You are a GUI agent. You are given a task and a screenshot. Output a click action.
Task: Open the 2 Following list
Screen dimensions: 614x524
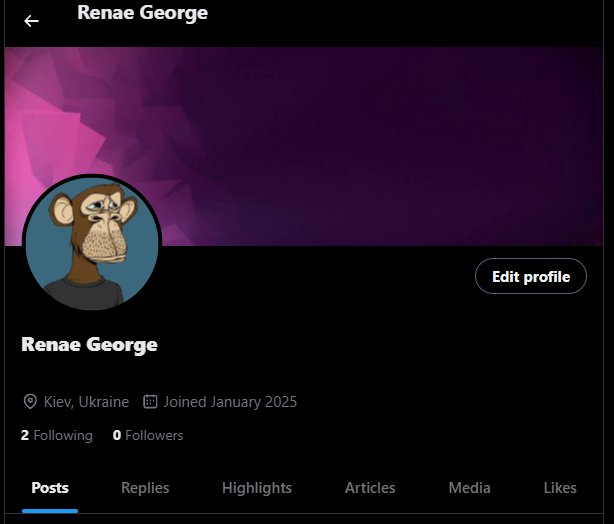coord(57,435)
